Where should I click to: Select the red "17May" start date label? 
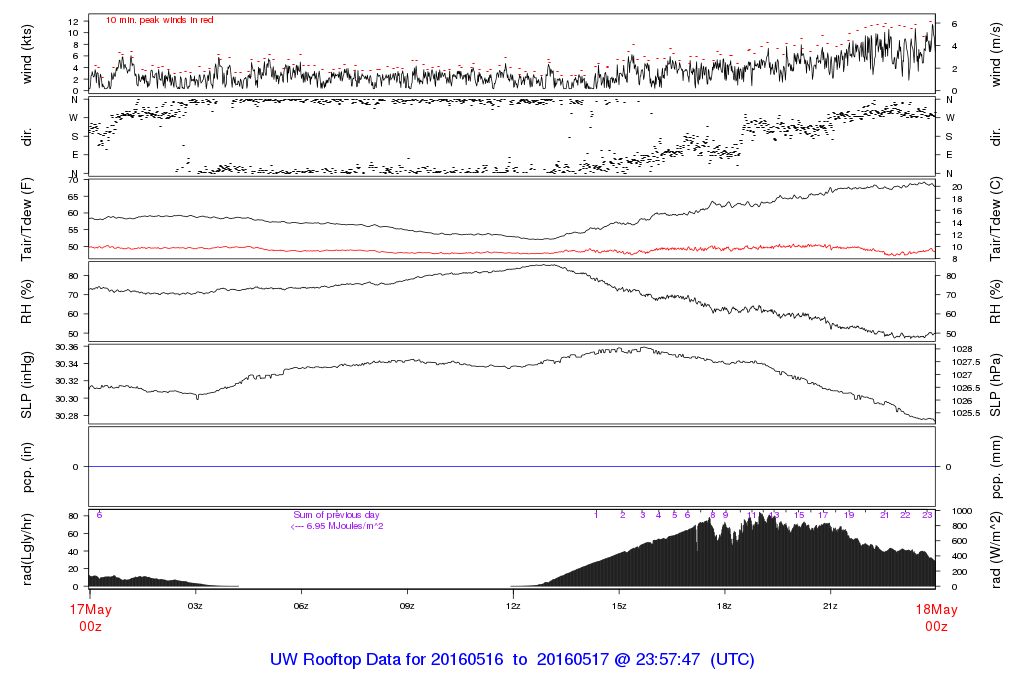91,609
